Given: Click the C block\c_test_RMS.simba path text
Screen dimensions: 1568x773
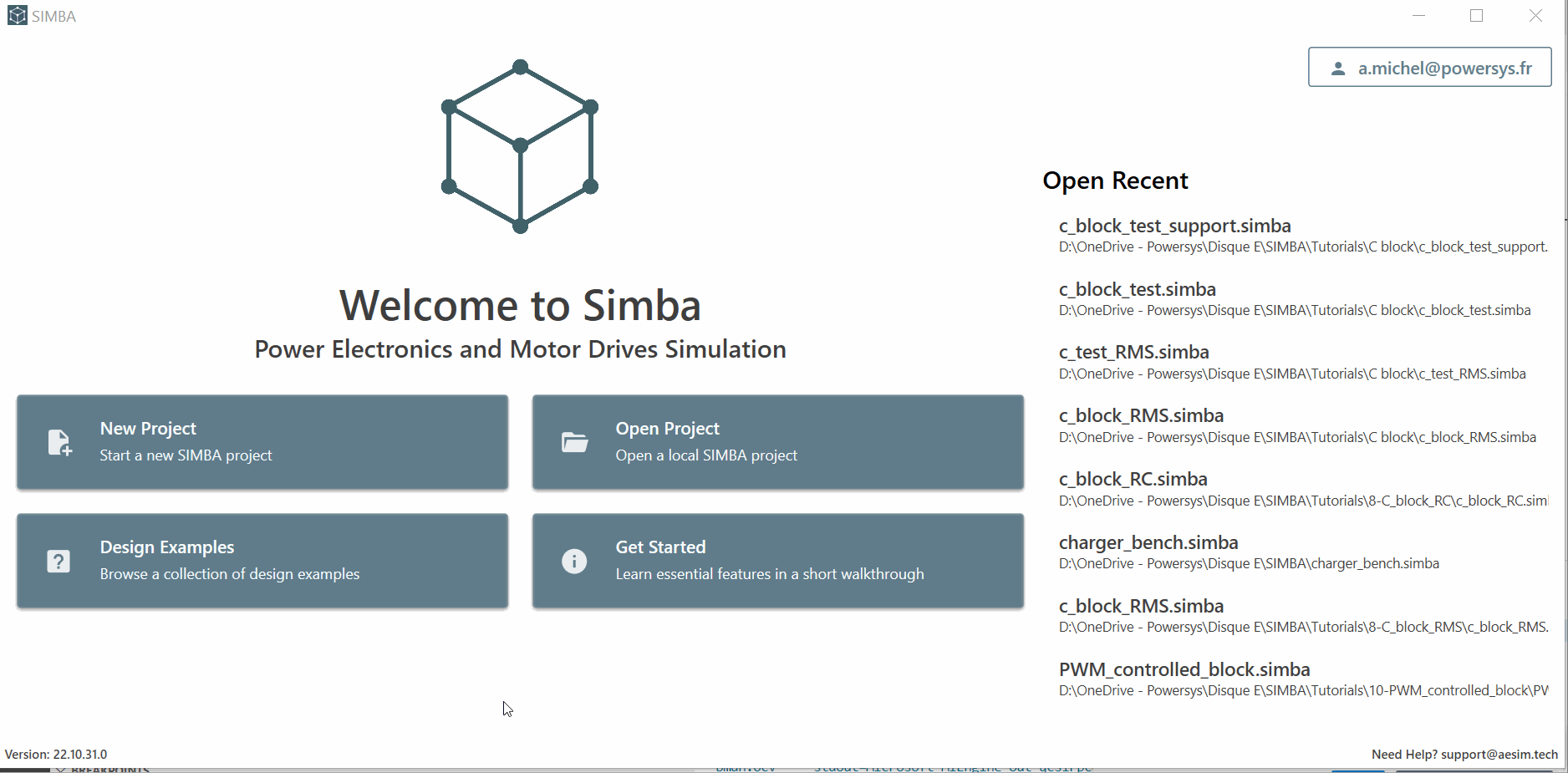Looking at the screenshot, I should pyautogui.click(x=1292, y=374).
